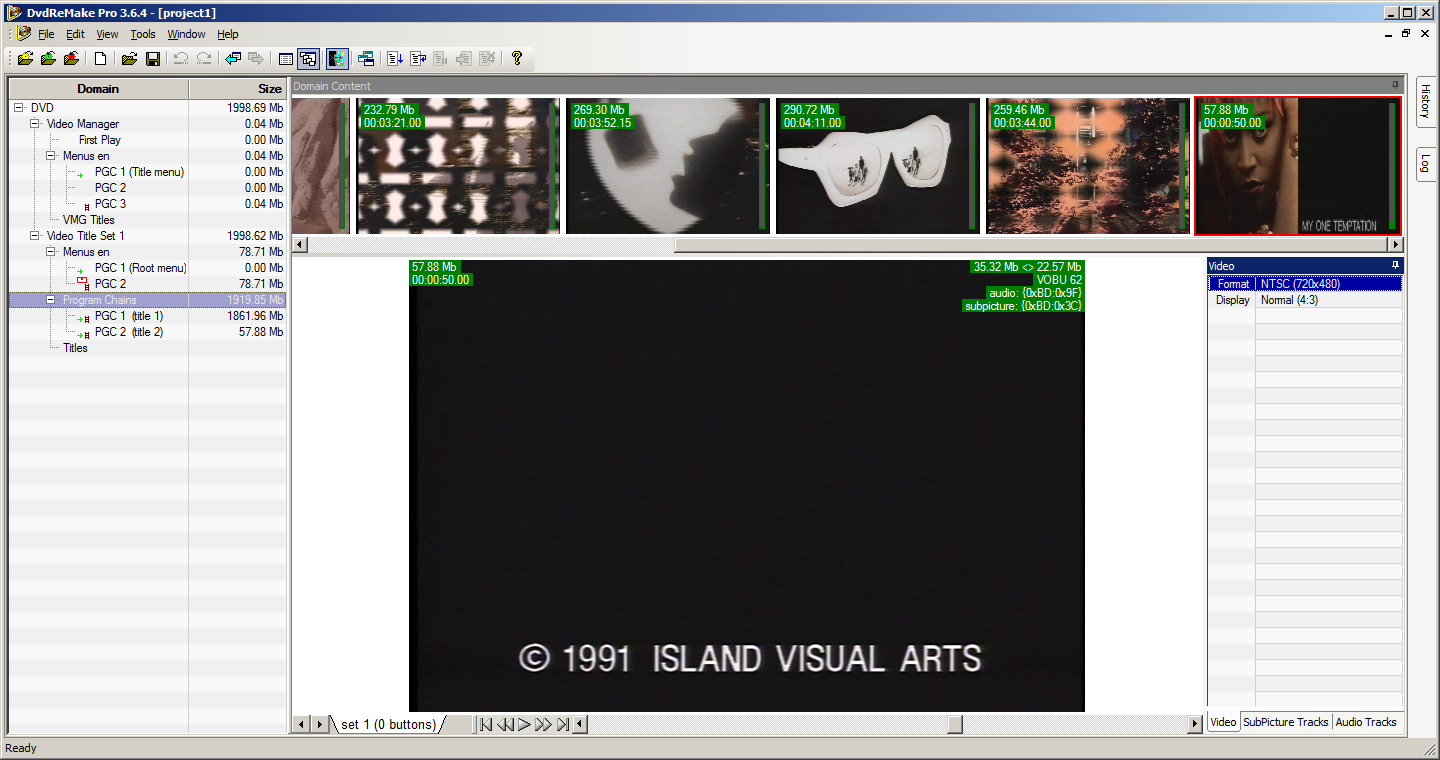Open the File menu

[46, 34]
